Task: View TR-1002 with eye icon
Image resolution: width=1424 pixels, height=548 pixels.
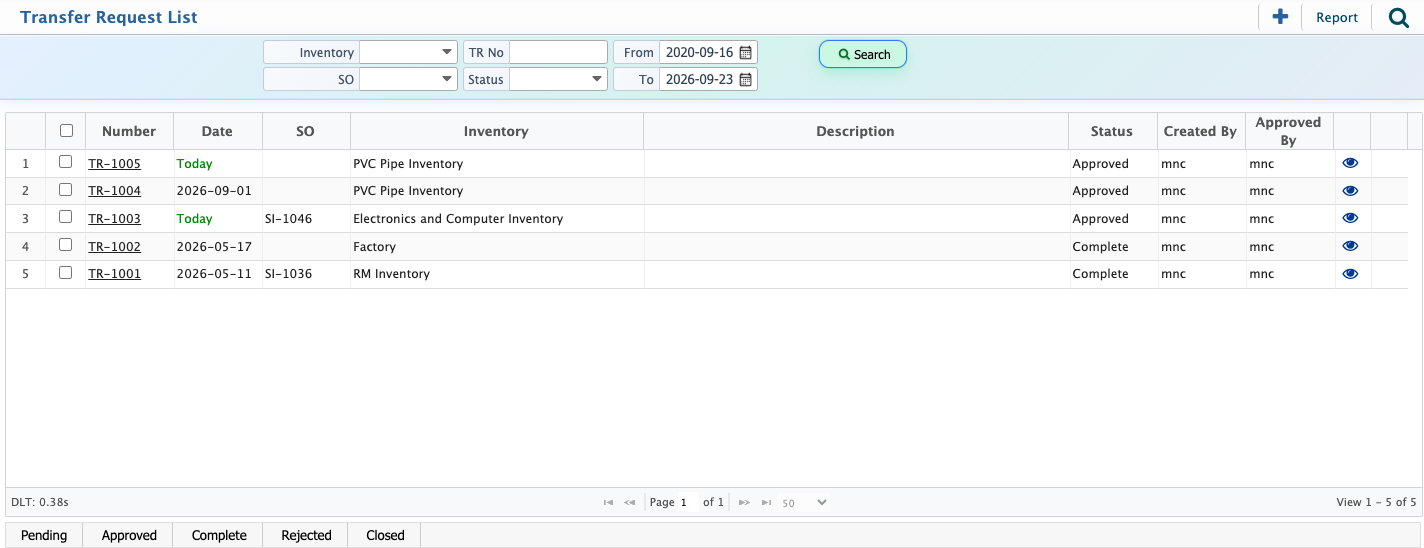Action: point(1350,246)
